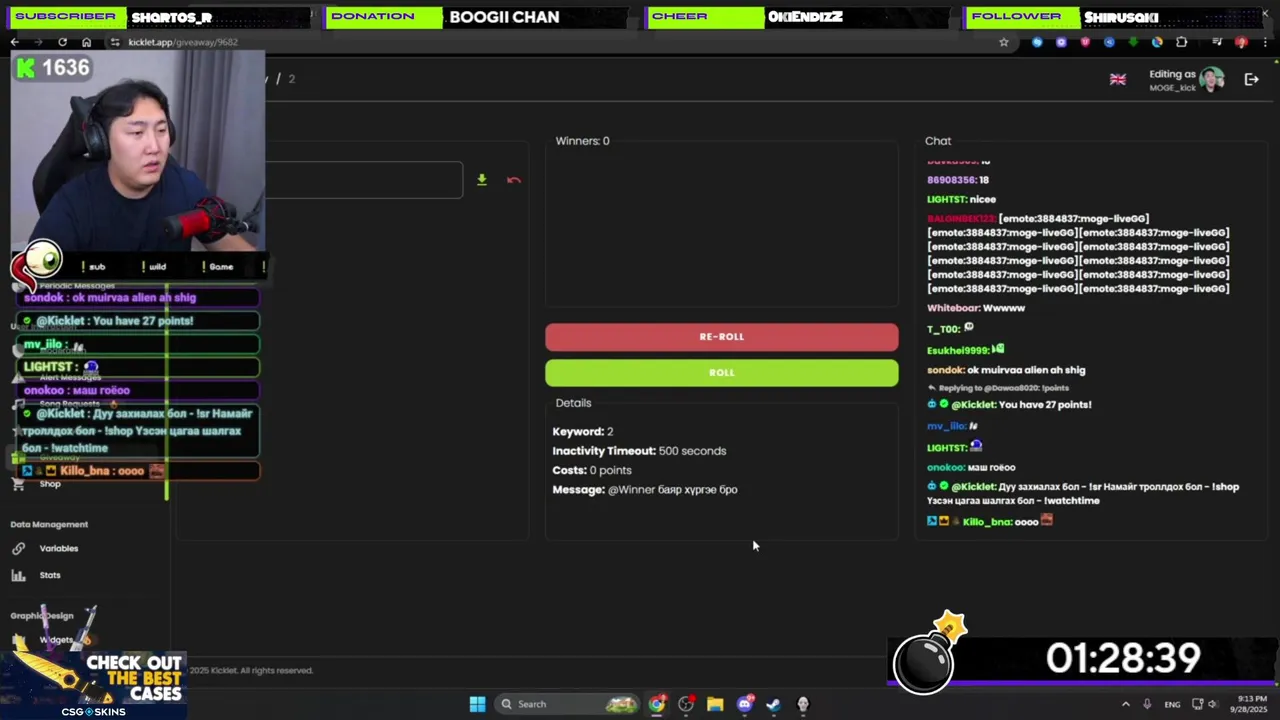Open the green download-arrow extension icon
This screenshot has width=1280, height=720.
pyautogui.click(x=1133, y=42)
